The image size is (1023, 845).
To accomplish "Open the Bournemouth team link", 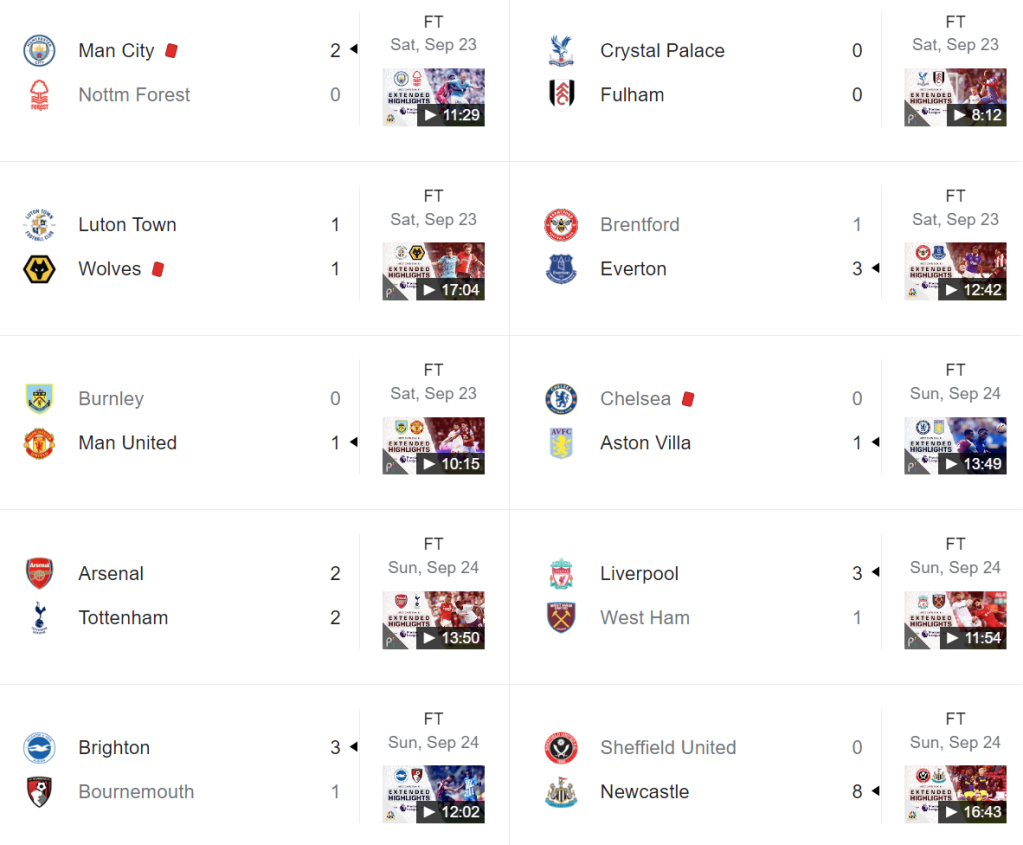I will [x=136, y=792].
